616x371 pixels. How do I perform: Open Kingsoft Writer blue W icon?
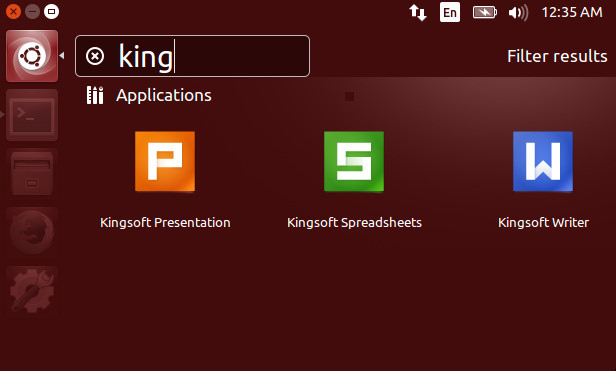(x=543, y=162)
